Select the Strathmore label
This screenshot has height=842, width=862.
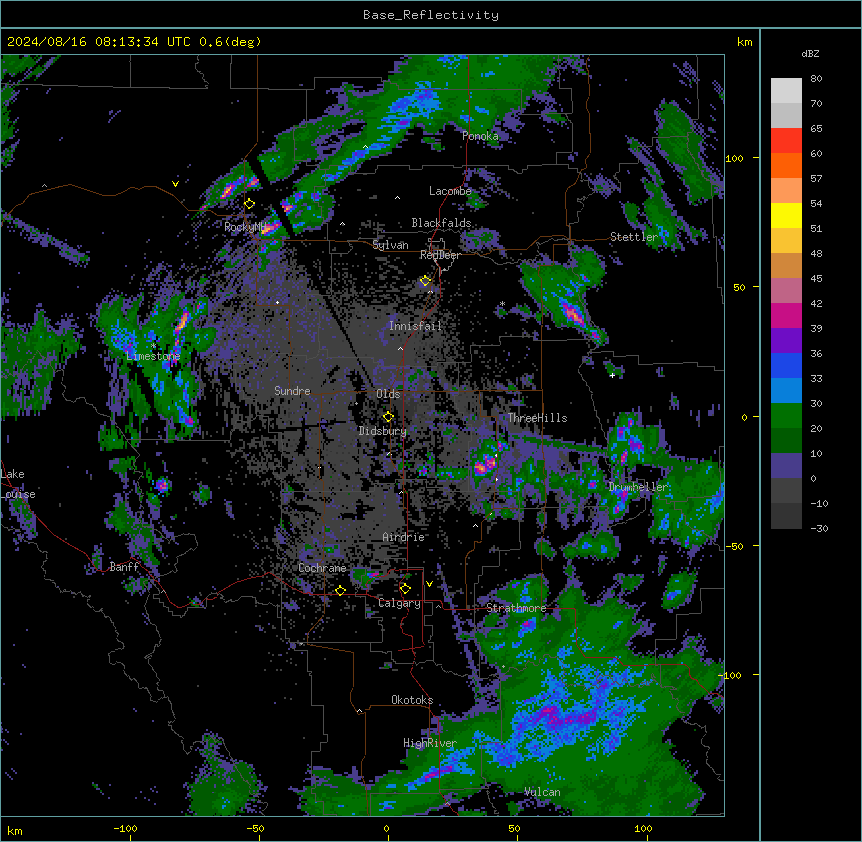click(516, 608)
